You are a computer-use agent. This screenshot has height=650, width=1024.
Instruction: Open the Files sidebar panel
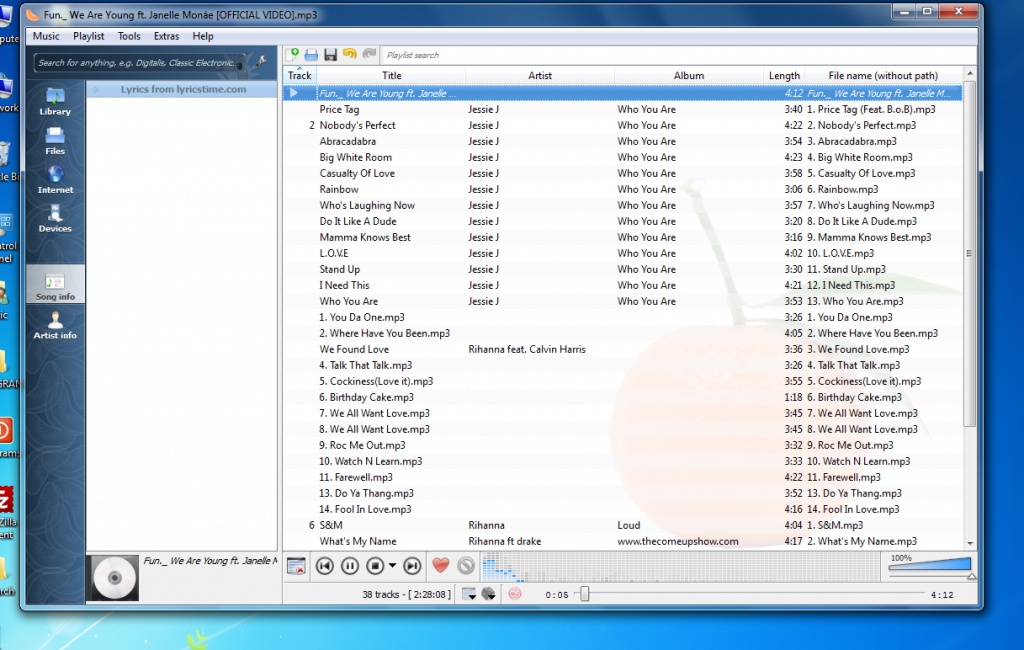[x=55, y=140]
